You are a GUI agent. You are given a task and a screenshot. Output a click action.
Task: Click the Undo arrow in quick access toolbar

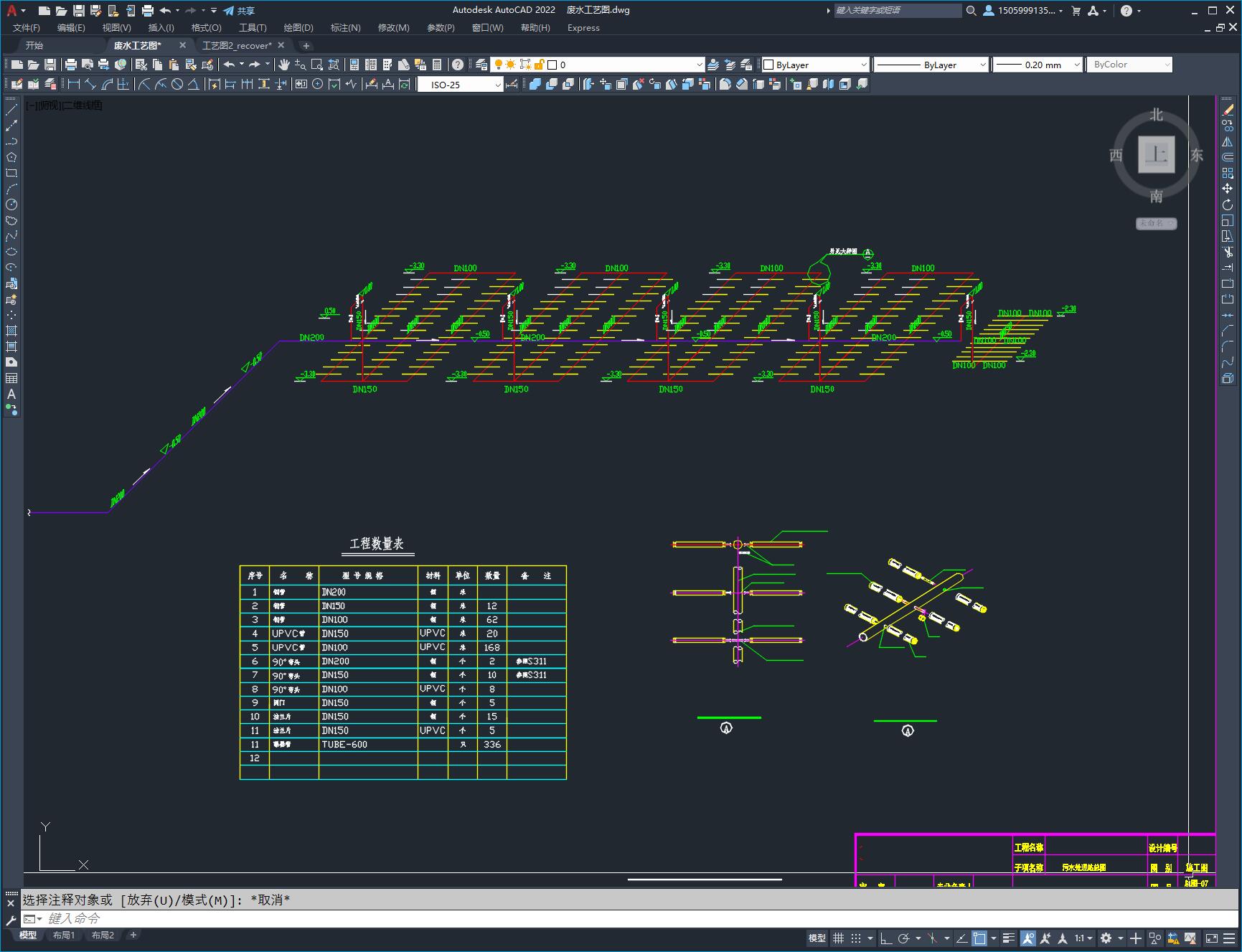coord(166,11)
